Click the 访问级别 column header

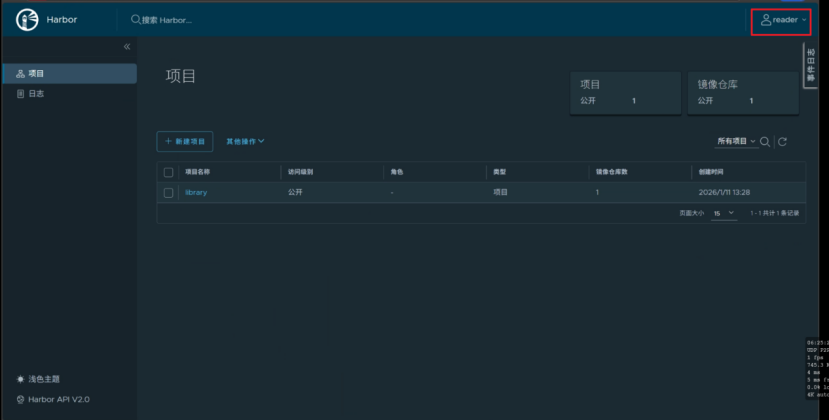coord(300,172)
